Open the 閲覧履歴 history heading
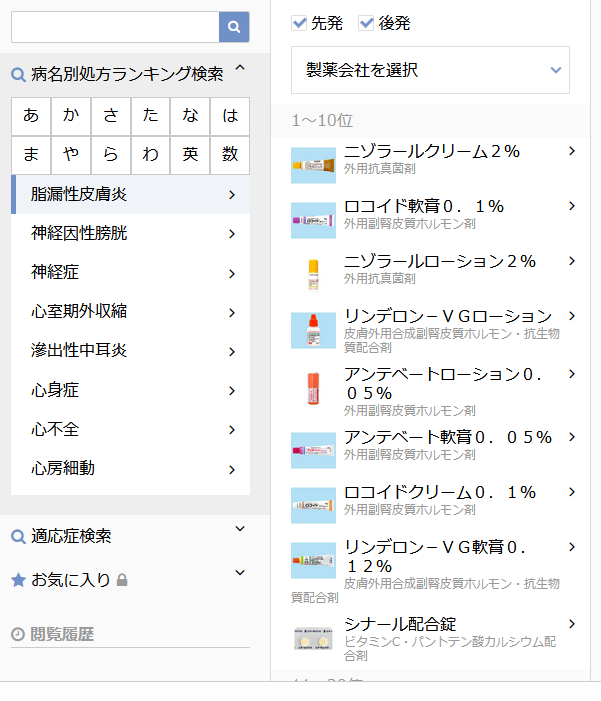 coord(62,634)
